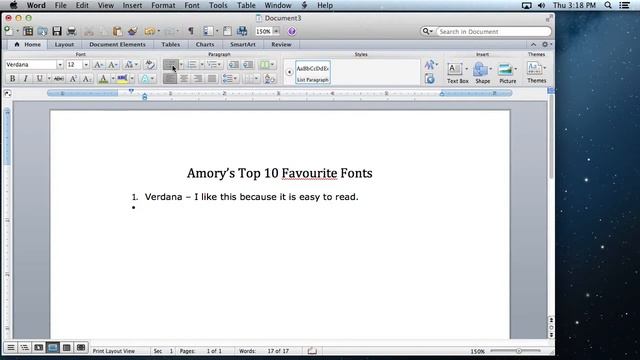Open the Change Case dropdown
Viewport: 640px width, 360px height.
[x=131, y=64]
